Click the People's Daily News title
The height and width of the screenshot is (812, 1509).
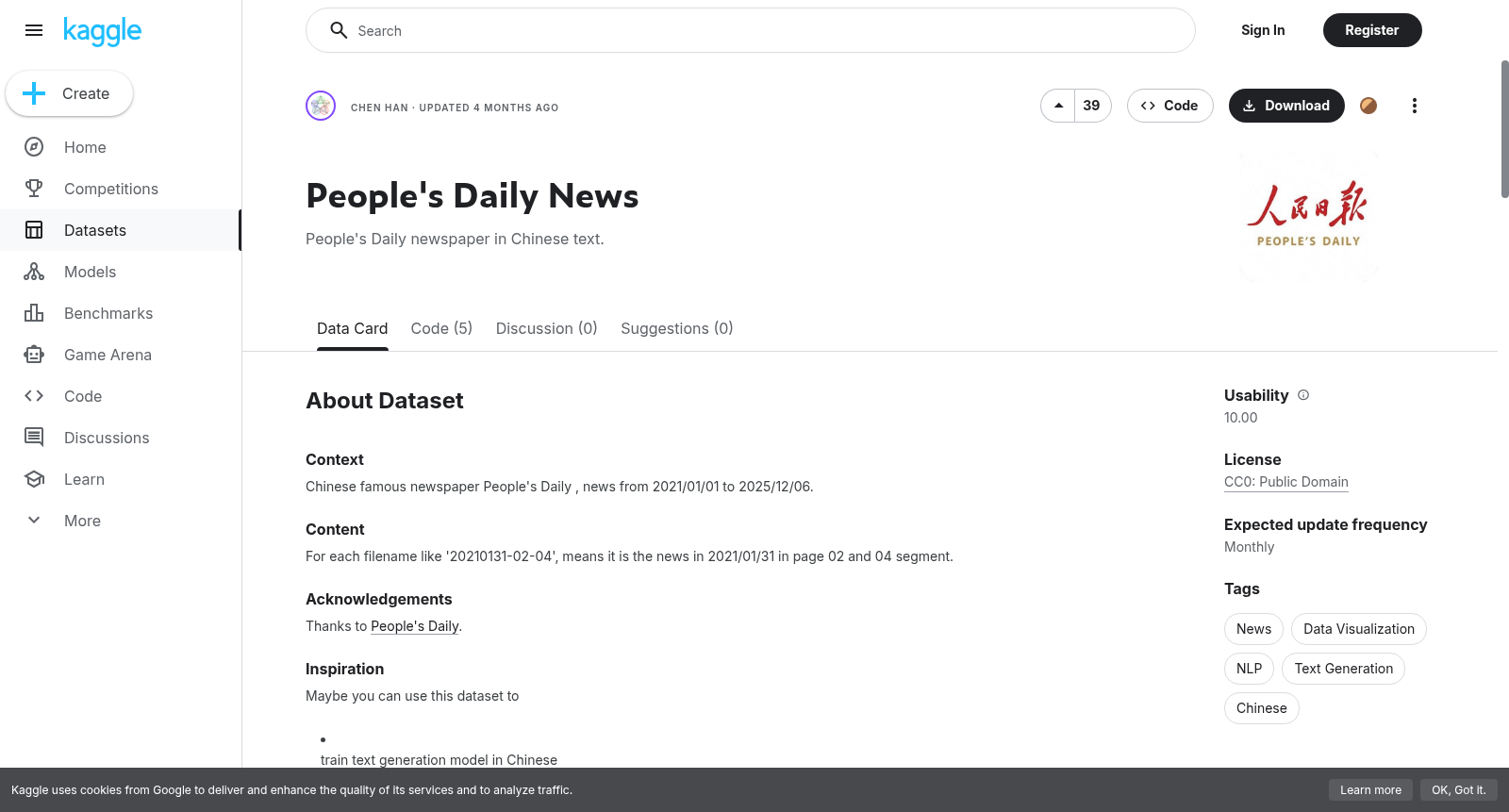click(x=473, y=196)
